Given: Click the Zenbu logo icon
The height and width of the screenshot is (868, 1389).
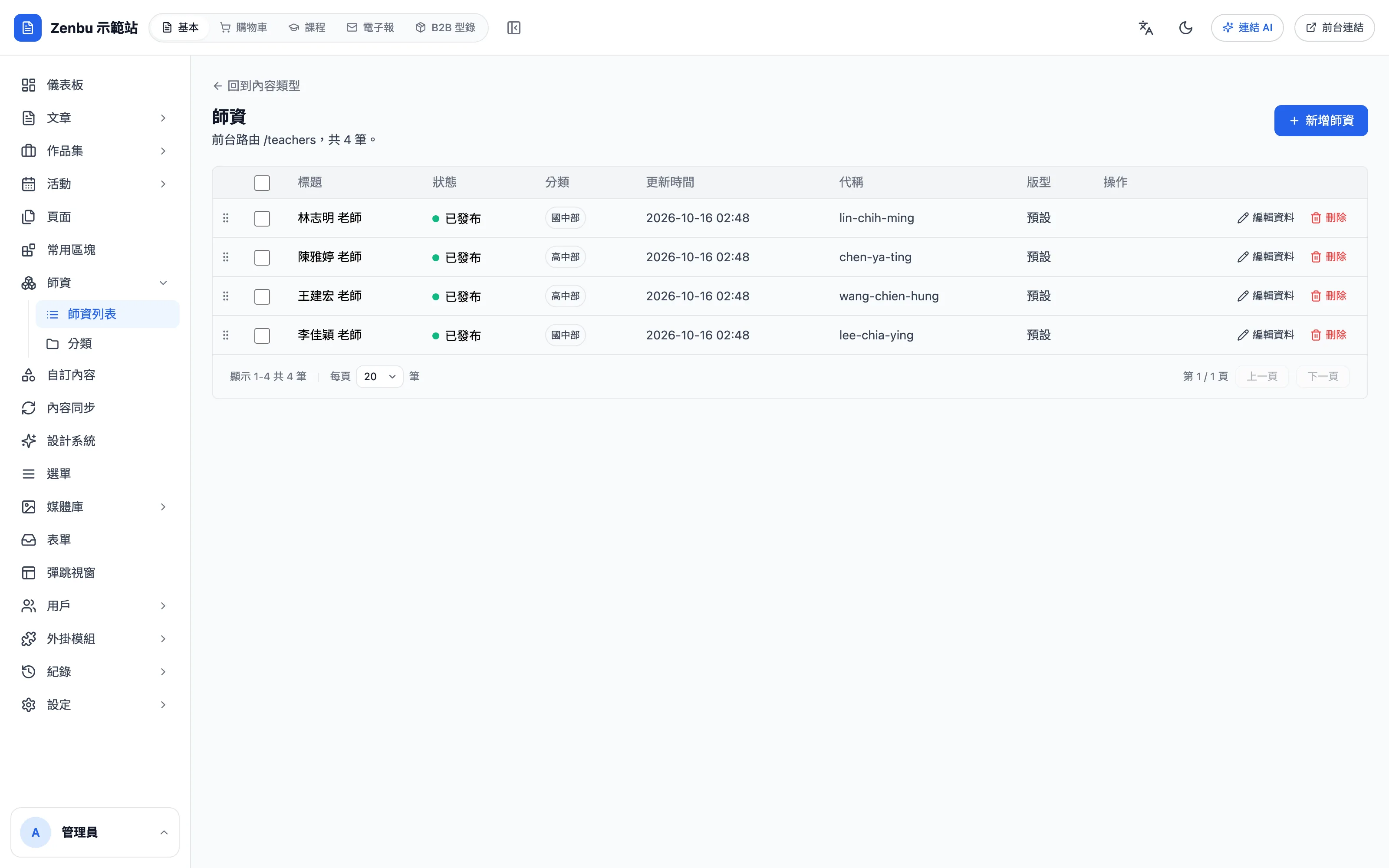Looking at the screenshot, I should click(27, 27).
